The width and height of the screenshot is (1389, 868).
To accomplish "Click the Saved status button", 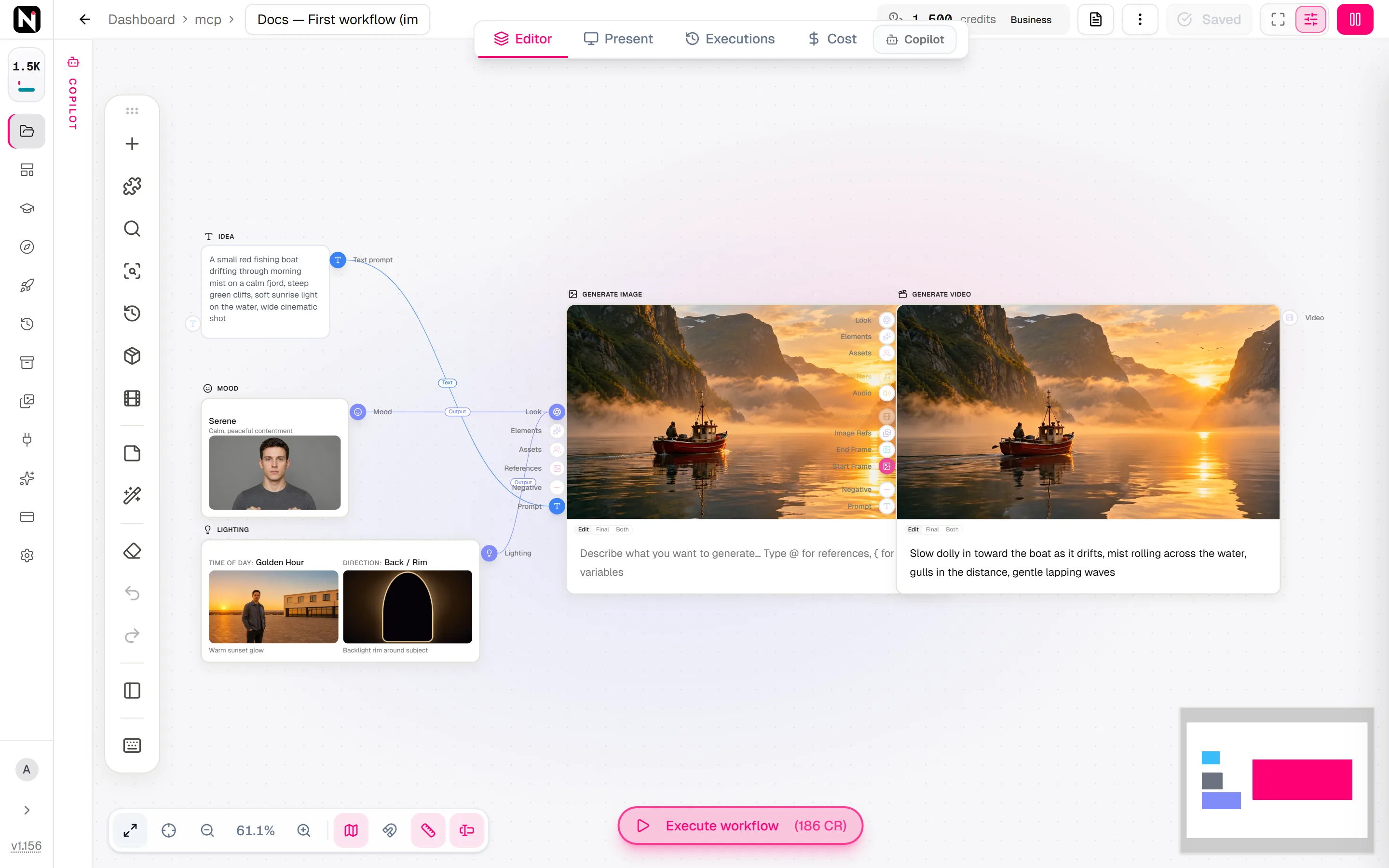I will coord(1209,19).
